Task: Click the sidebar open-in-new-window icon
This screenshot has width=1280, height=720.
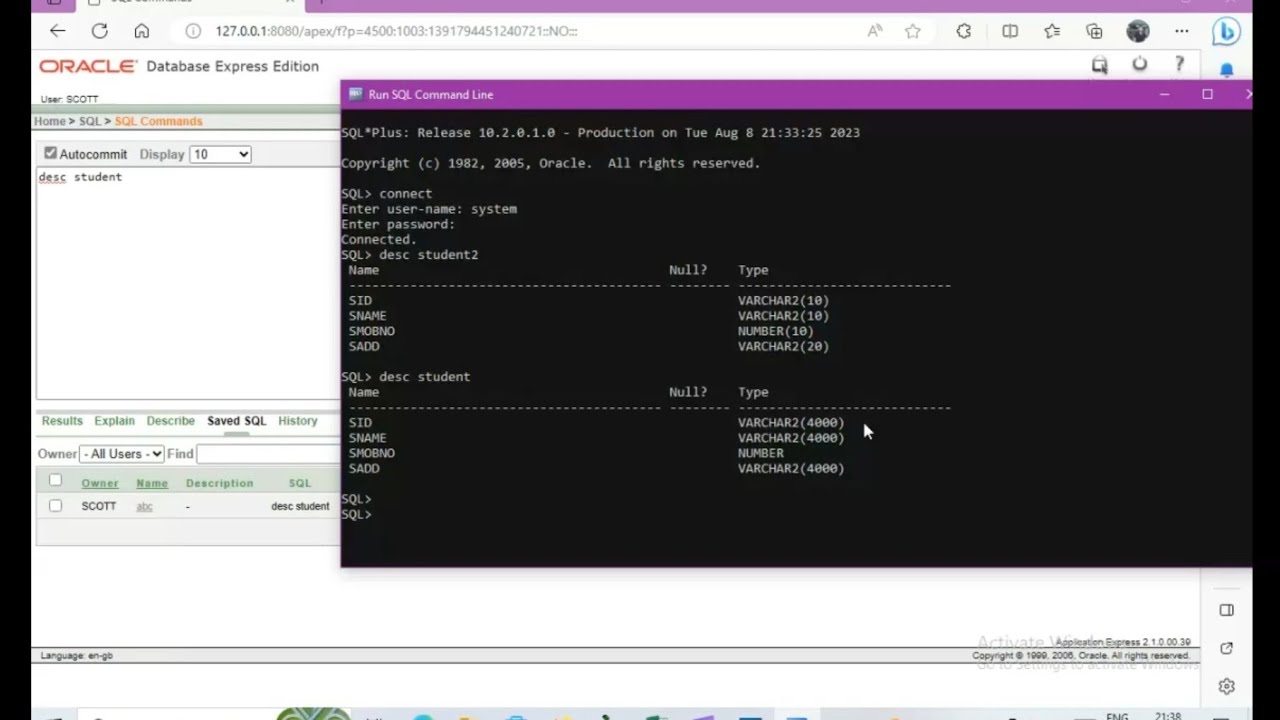Action: 1227,648
